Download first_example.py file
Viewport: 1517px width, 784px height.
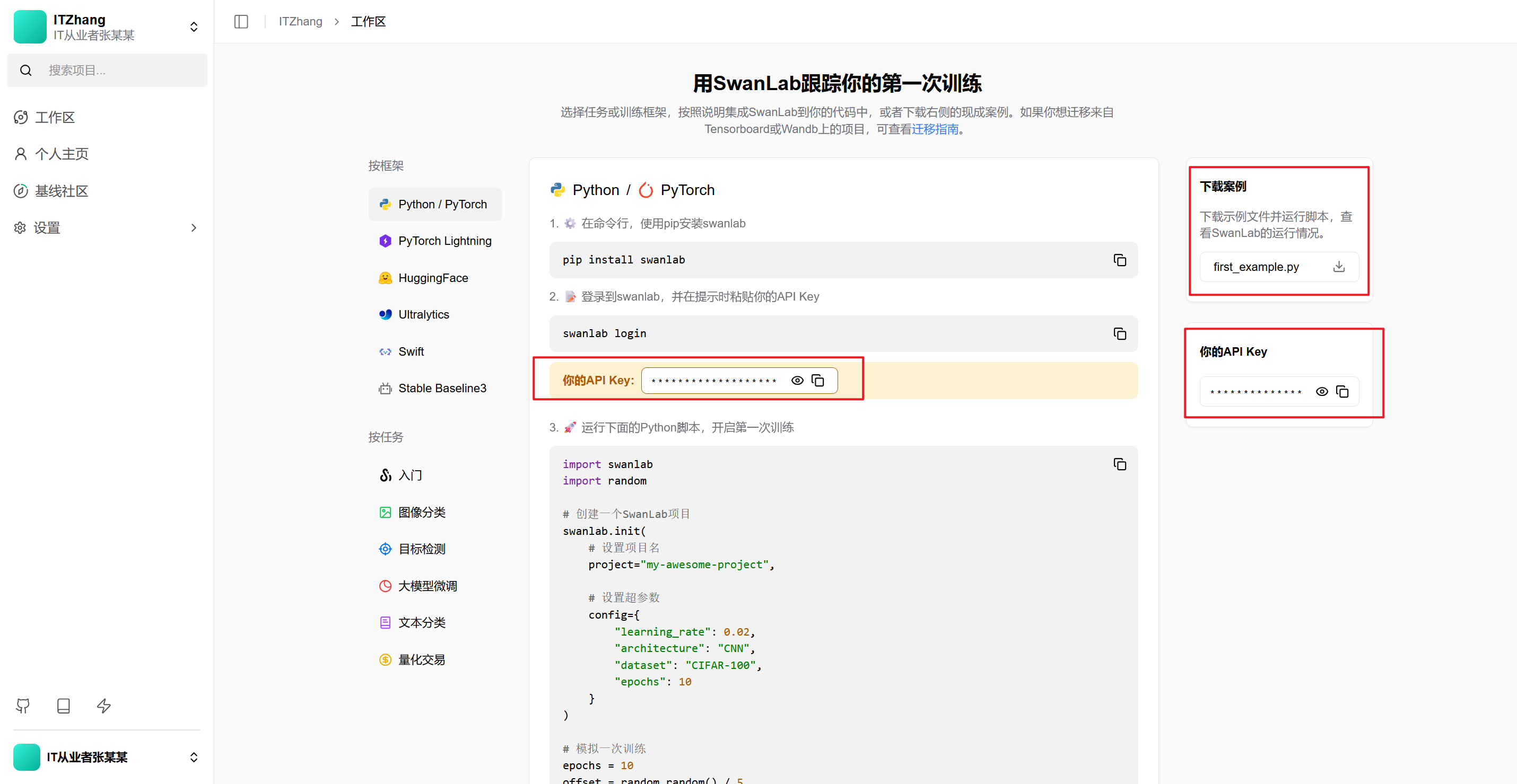[1339, 267]
